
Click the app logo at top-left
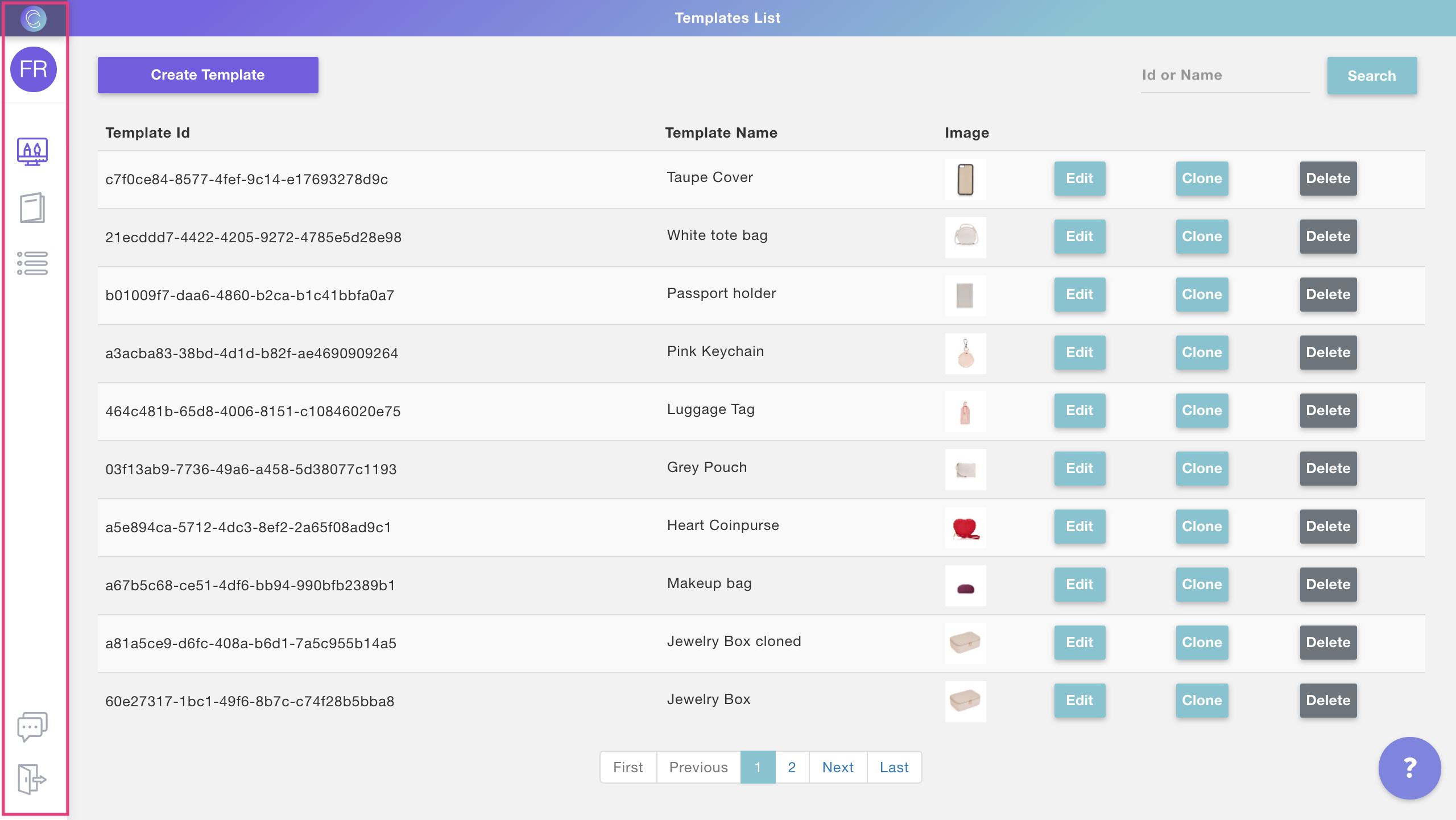pyautogui.click(x=34, y=19)
